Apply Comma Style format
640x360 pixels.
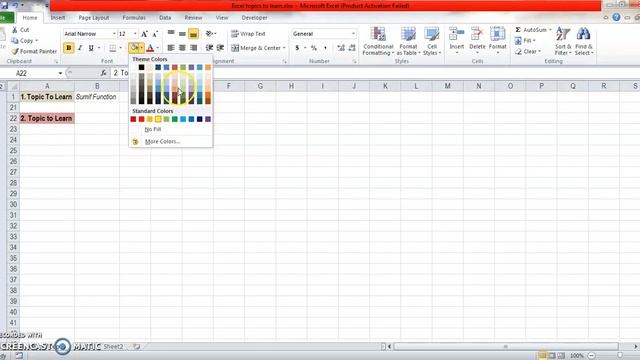point(325,48)
